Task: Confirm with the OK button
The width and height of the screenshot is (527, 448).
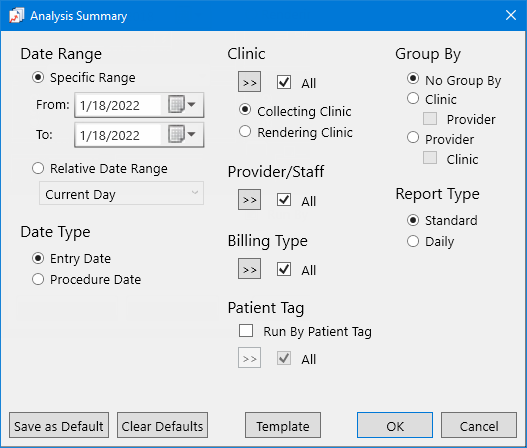Action: pos(395,425)
